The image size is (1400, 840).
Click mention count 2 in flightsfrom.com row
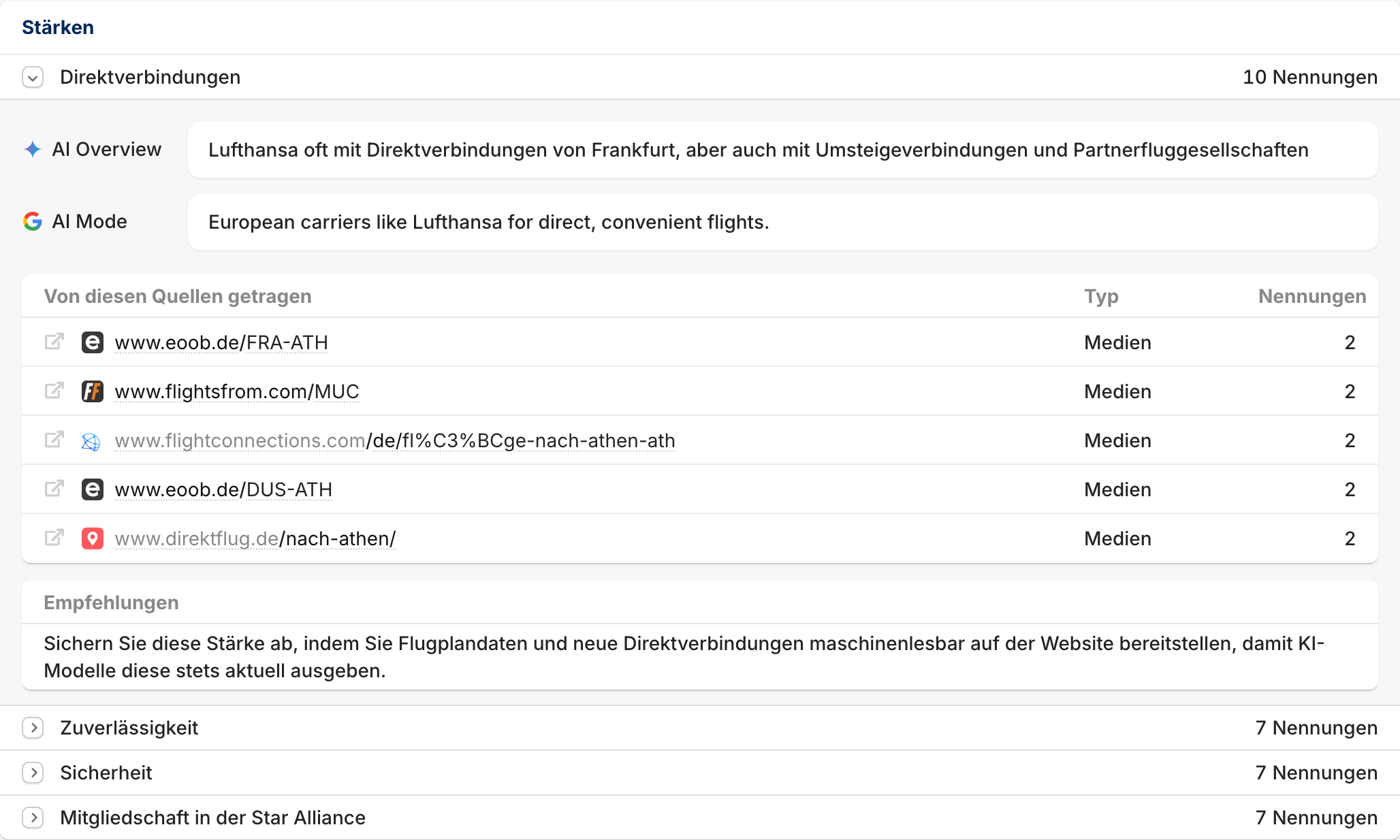(x=1350, y=391)
